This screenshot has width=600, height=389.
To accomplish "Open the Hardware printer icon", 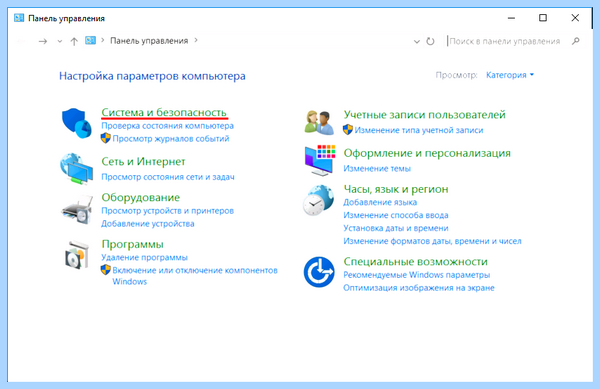I will (77, 210).
